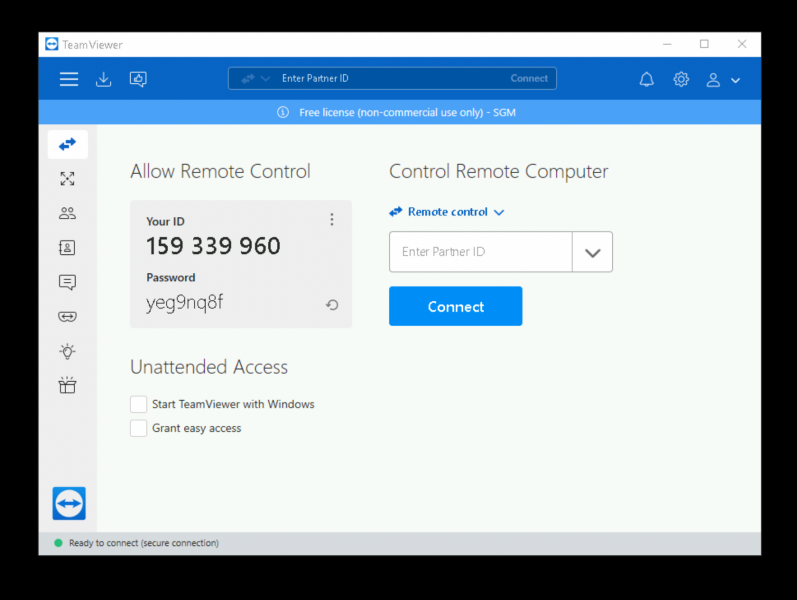Maximize the TeamViewer window

pyautogui.click(x=704, y=44)
